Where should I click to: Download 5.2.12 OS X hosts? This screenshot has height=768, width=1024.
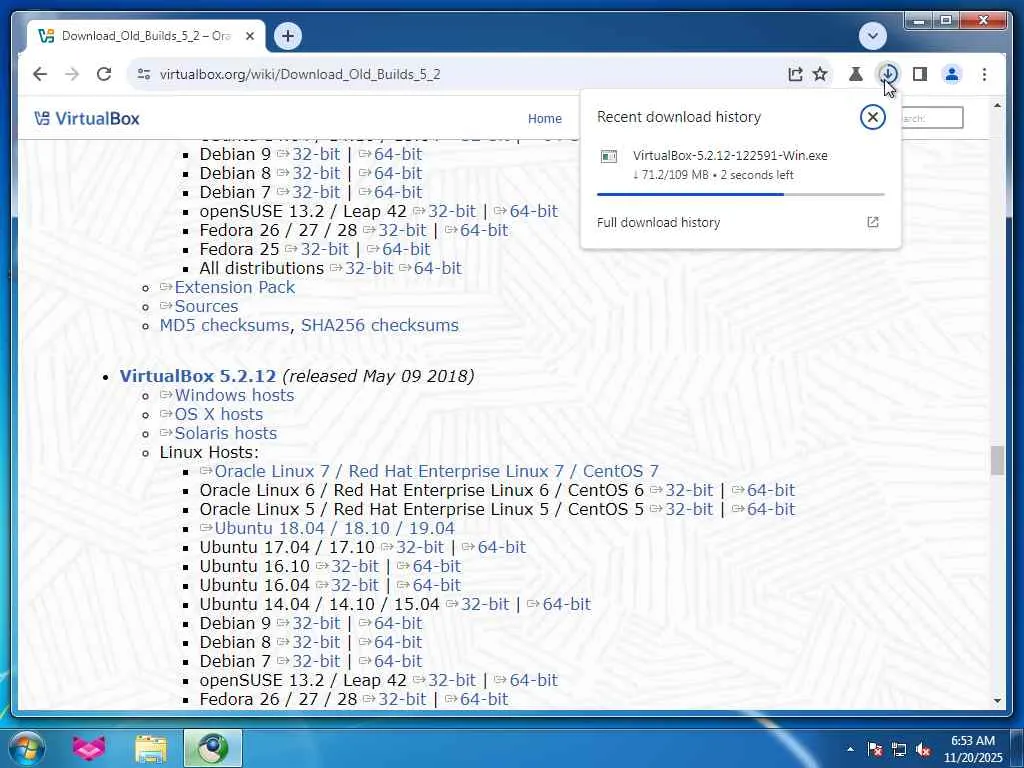tap(218, 414)
